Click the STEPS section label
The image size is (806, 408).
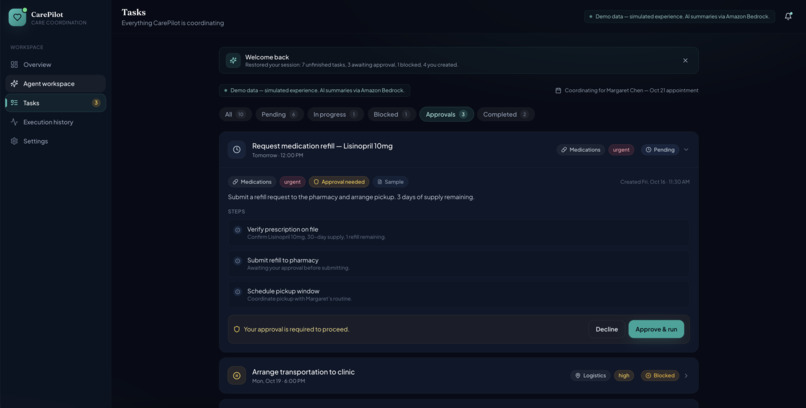(x=236, y=212)
